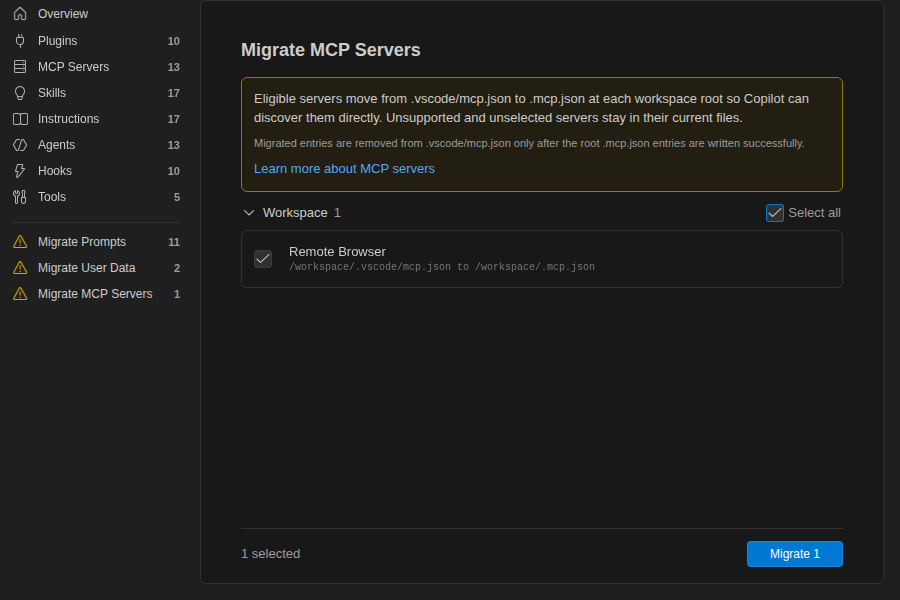
Task: Click the Migrate Prompts count 11
Action: (x=174, y=242)
